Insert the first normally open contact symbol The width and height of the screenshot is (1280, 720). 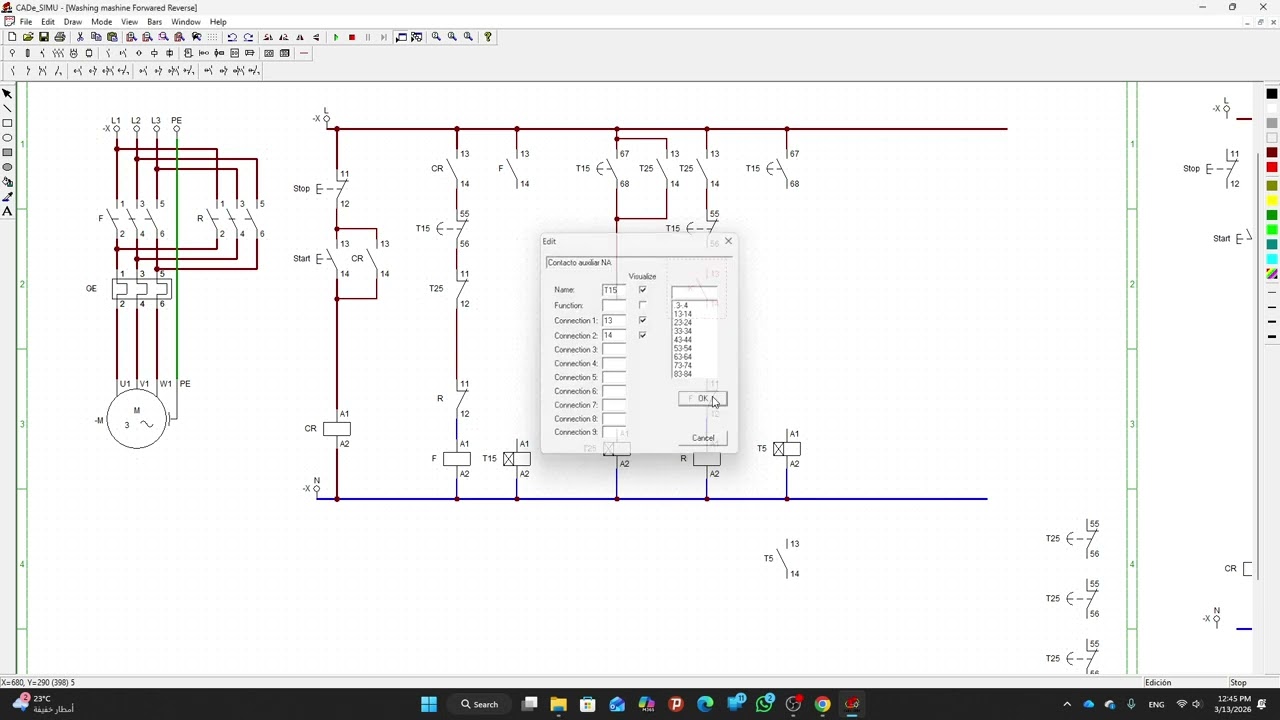tap(12, 70)
